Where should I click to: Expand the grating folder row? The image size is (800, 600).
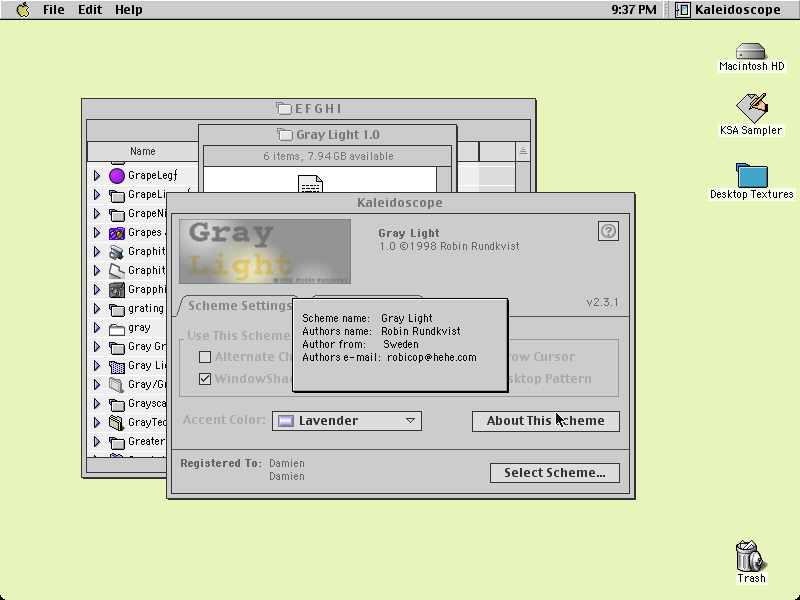point(97,309)
